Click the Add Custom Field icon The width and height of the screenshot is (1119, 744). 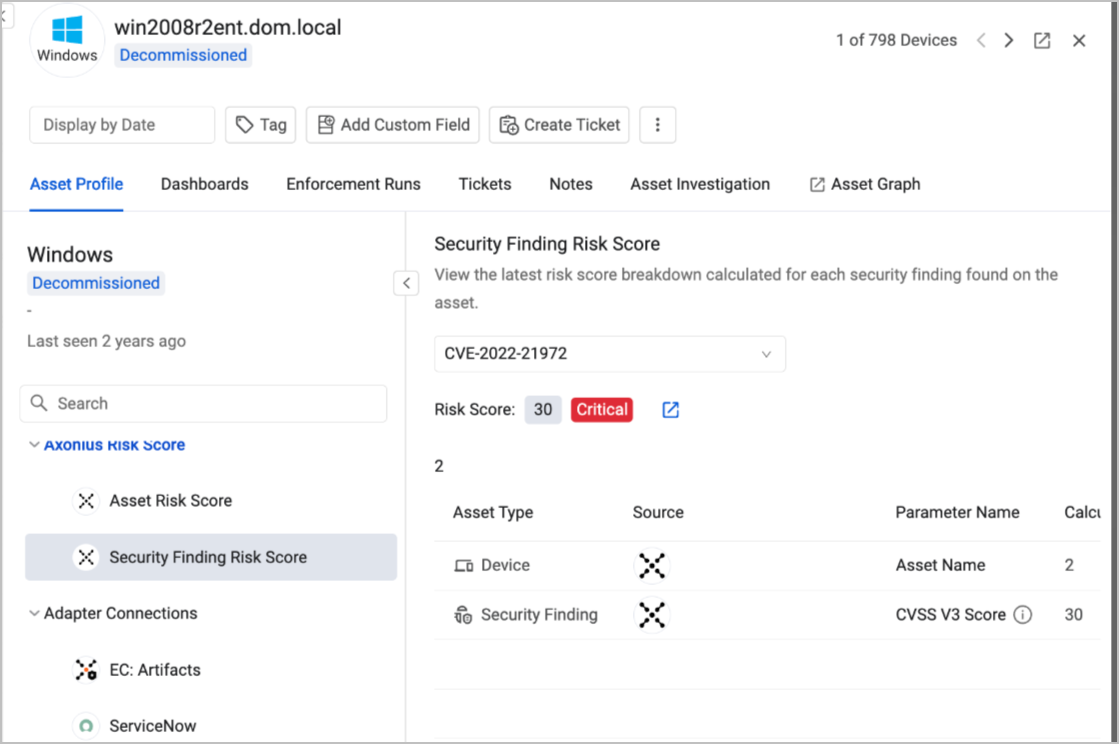tap(325, 125)
